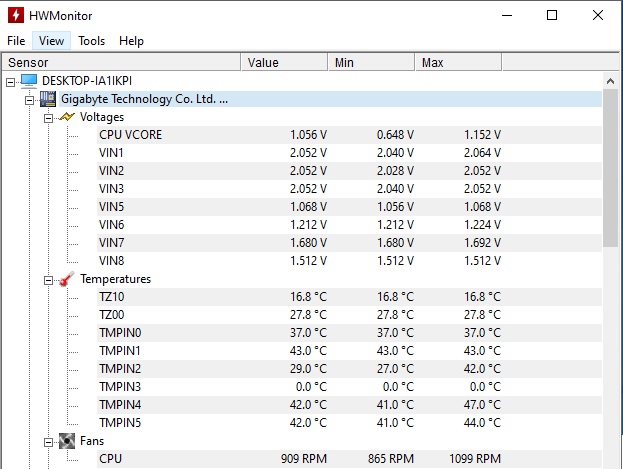Image resolution: width=623 pixels, height=469 pixels.
Task: Collapse the Gigabyte Technology node
Action: (29, 100)
